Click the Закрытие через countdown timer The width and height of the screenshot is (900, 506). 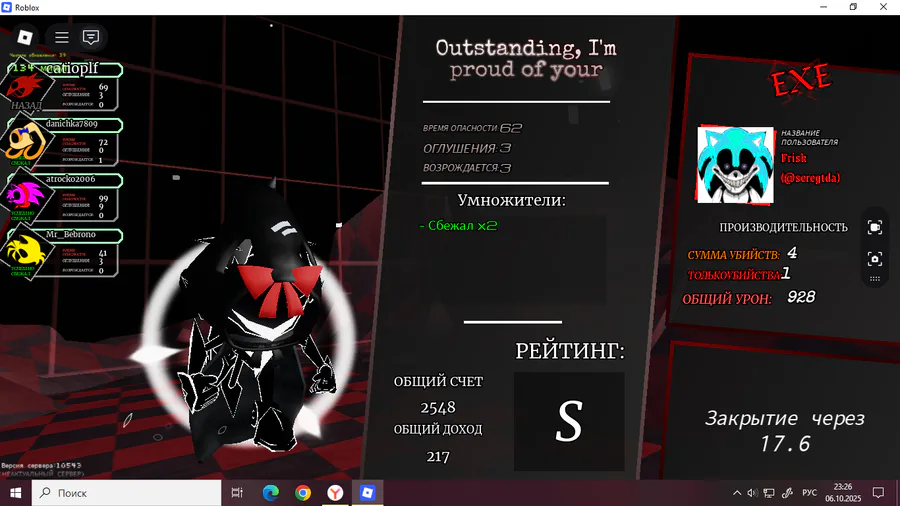(785, 431)
